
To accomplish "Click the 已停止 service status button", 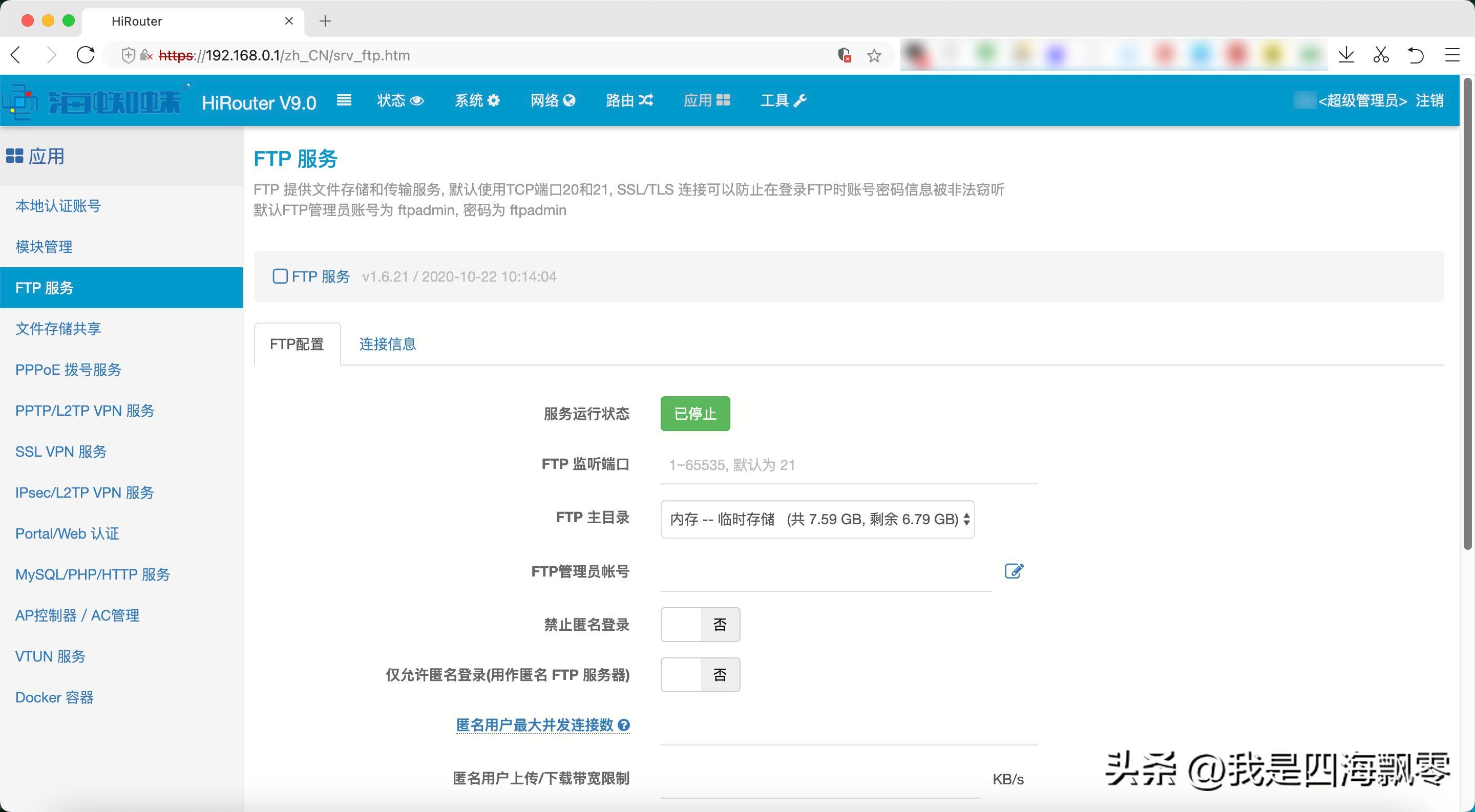I will coord(694,413).
